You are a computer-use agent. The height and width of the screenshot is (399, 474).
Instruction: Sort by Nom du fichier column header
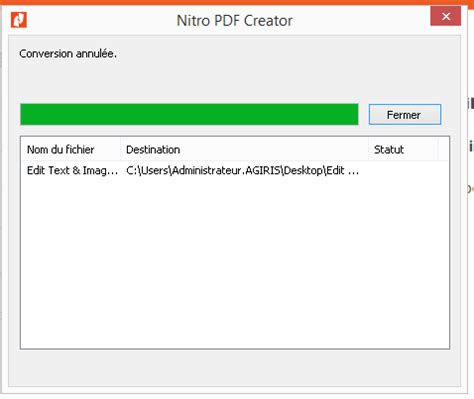[x=70, y=150]
